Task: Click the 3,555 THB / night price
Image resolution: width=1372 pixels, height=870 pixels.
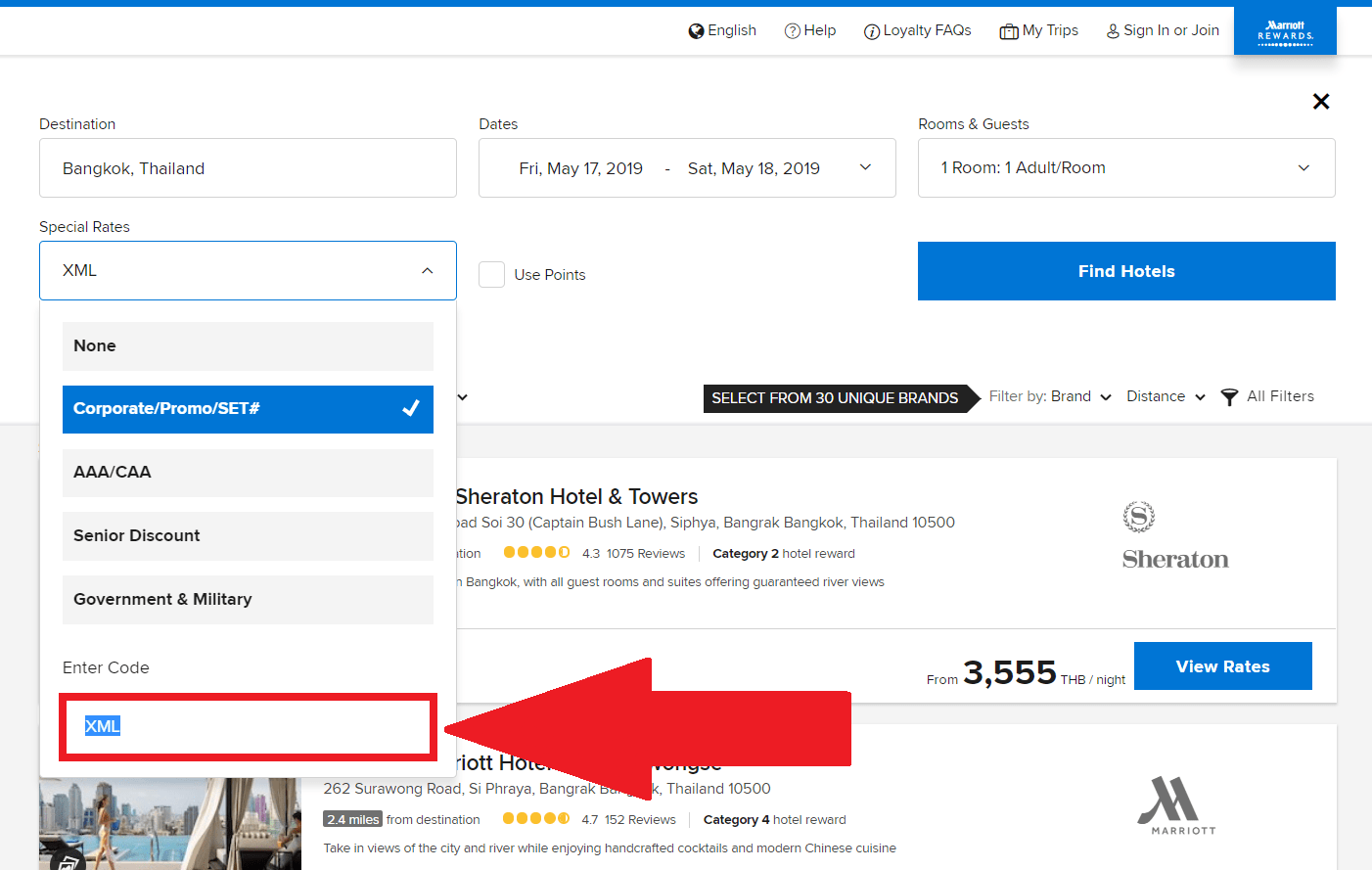Action: coord(1026,673)
